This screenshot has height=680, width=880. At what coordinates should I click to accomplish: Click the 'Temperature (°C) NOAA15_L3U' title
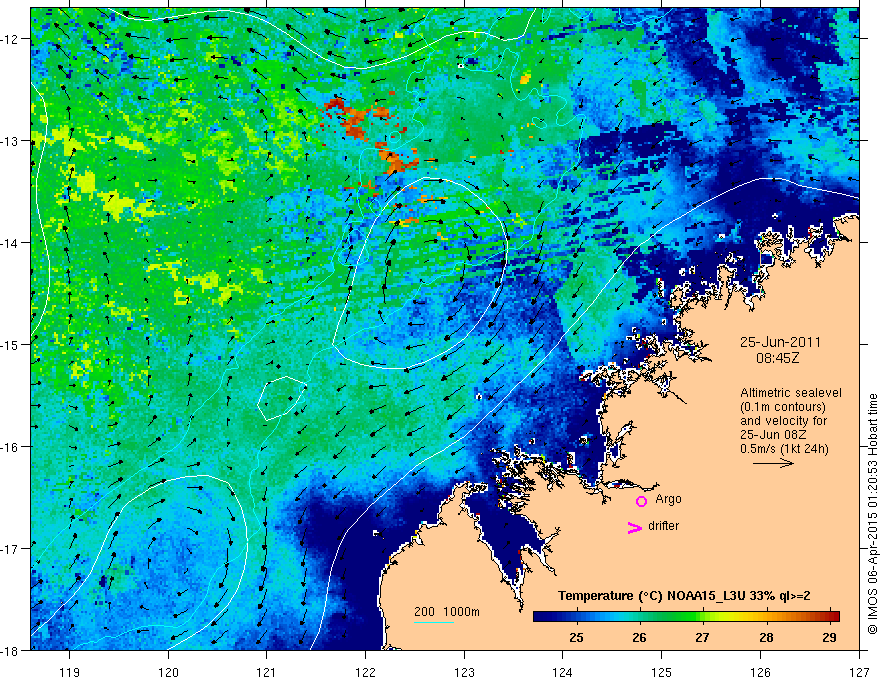pyautogui.click(x=651, y=596)
